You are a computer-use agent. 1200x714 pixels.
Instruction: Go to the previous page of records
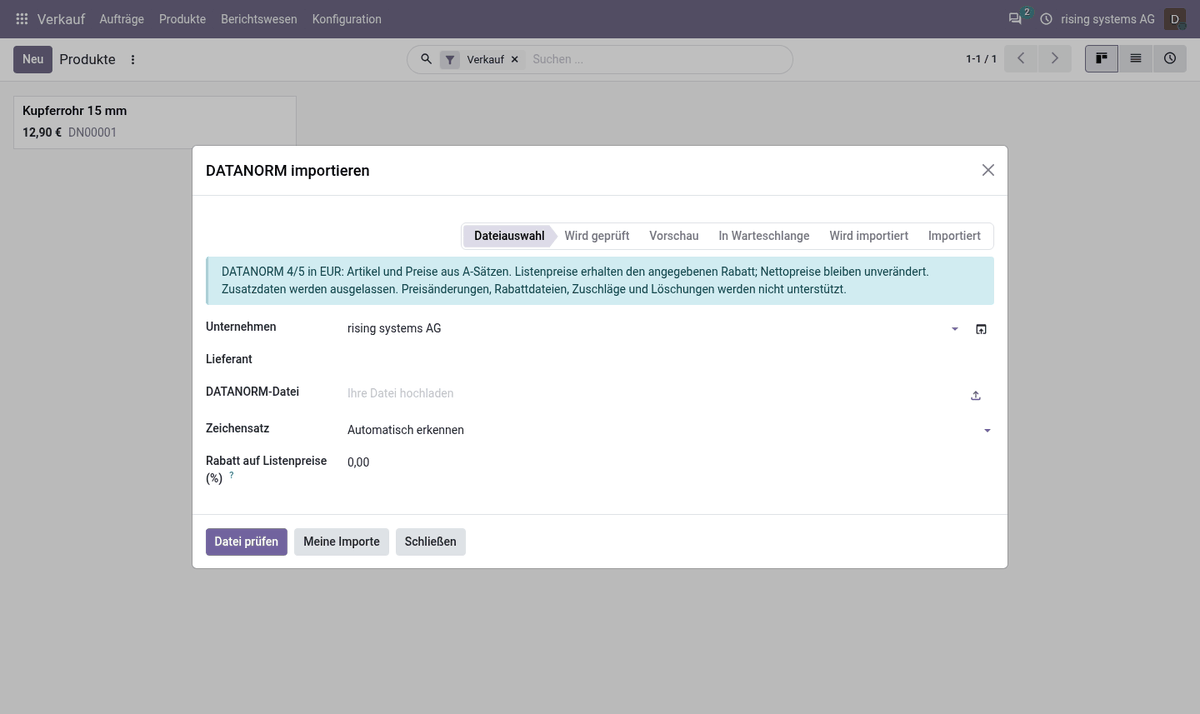click(1021, 59)
